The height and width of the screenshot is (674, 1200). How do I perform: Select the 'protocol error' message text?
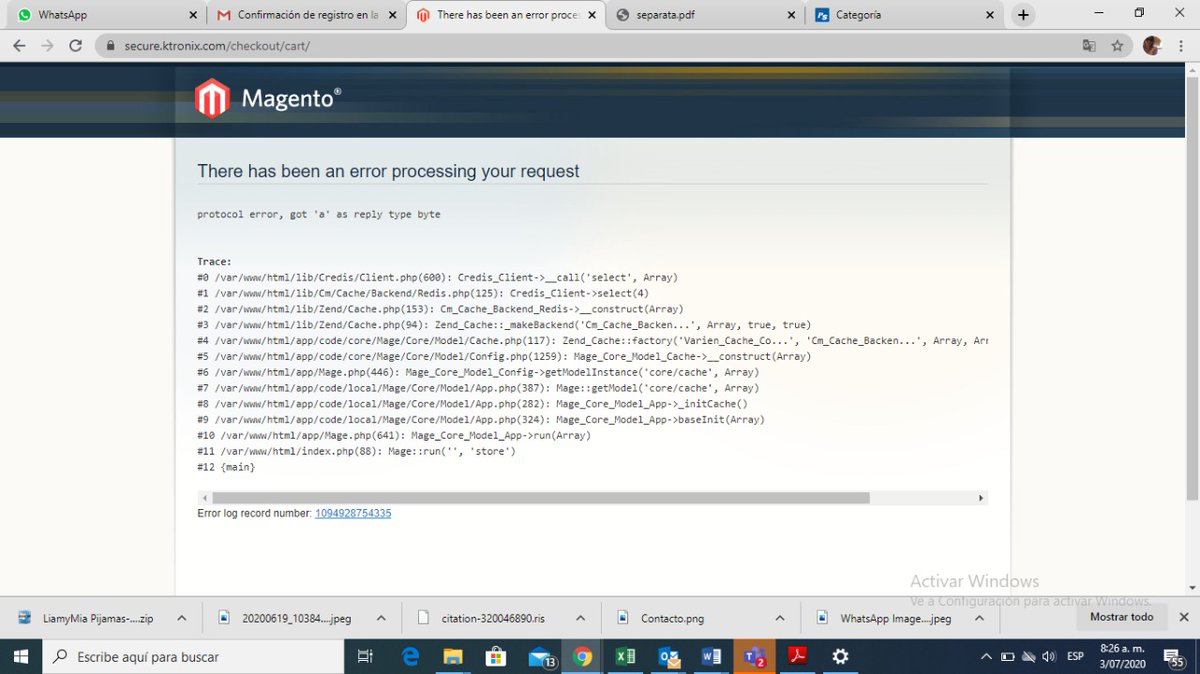(319, 214)
